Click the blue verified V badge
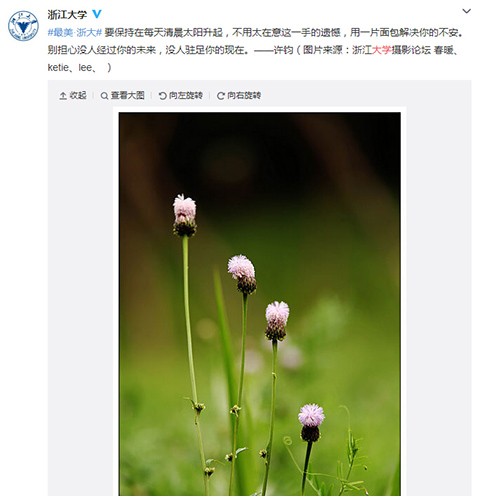Screen dimensions: 480x496 [97, 14]
